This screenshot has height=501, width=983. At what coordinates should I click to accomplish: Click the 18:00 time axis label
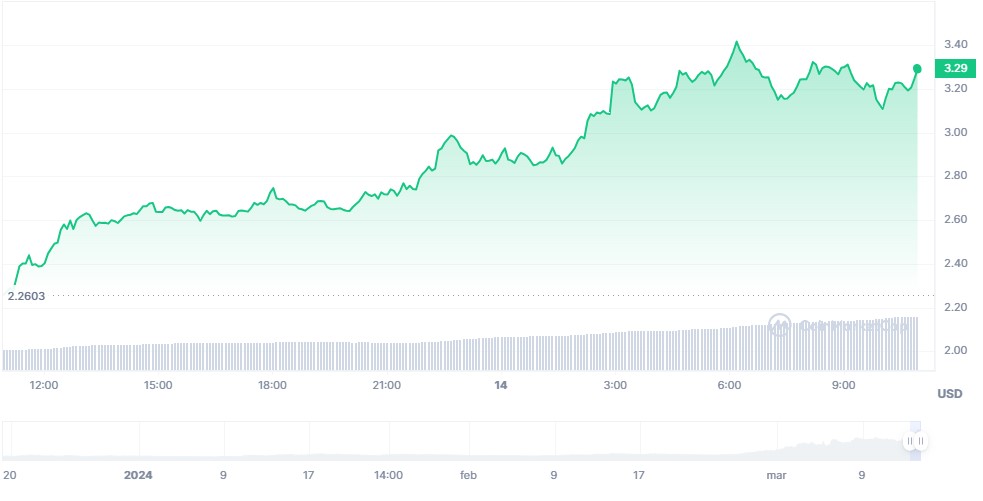pyautogui.click(x=272, y=385)
